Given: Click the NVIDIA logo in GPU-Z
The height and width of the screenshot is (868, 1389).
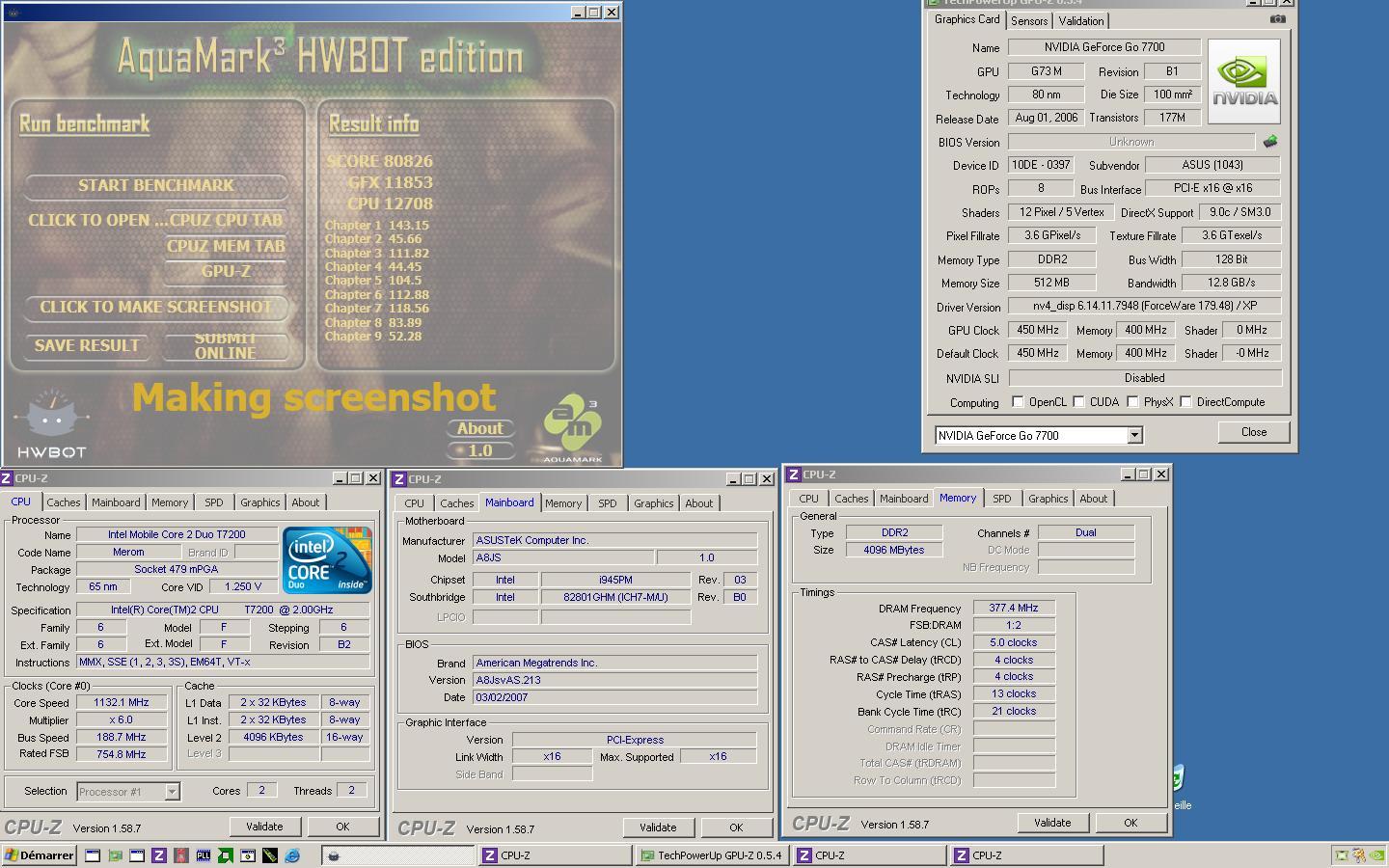Looking at the screenshot, I should pos(1244,81).
